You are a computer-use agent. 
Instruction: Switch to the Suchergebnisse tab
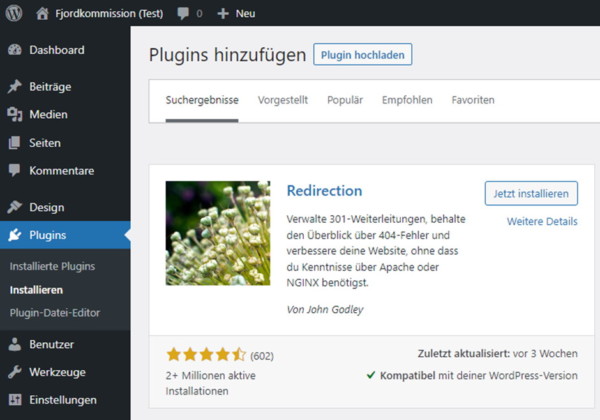click(202, 100)
